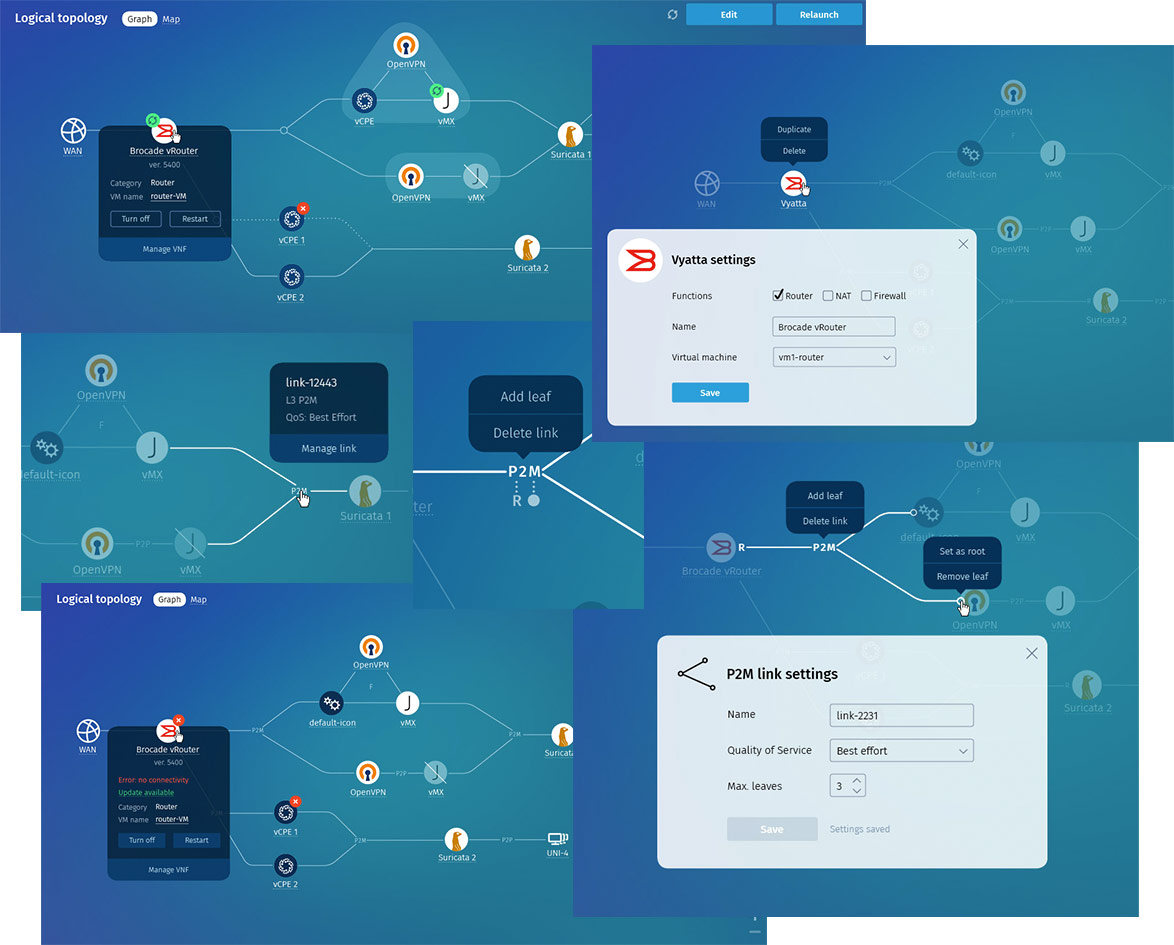
Task: Select the OpenVPN node atop the triangle group
Action: [406, 45]
